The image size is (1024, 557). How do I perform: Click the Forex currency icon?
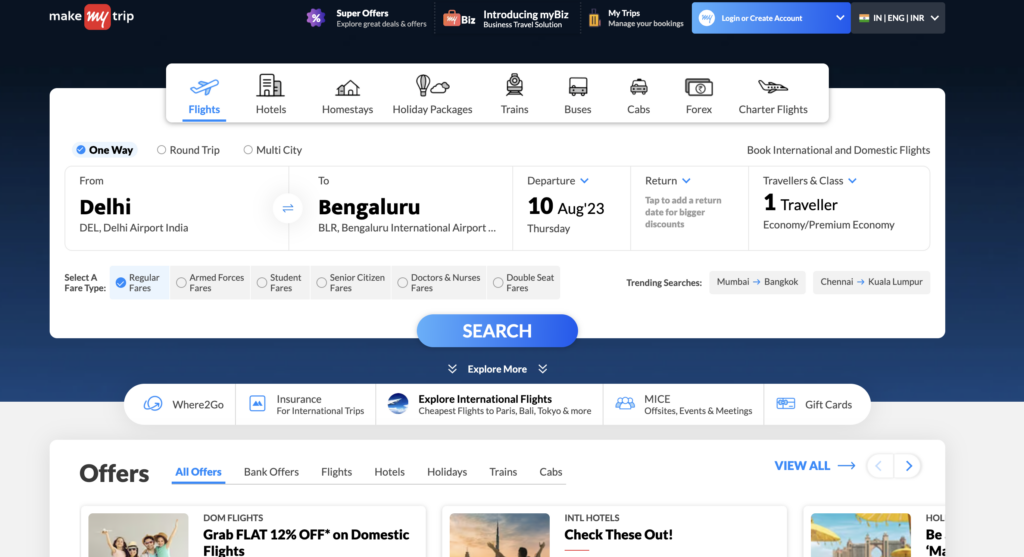coord(698,87)
